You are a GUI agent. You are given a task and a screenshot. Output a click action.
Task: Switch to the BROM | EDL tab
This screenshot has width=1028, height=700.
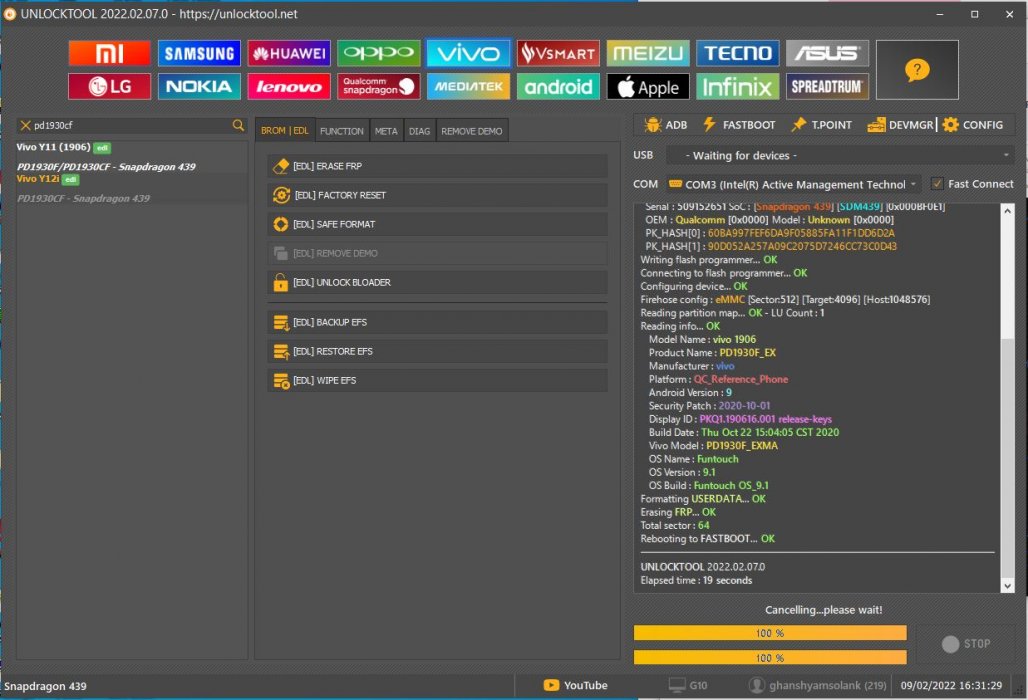tap(285, 130)
